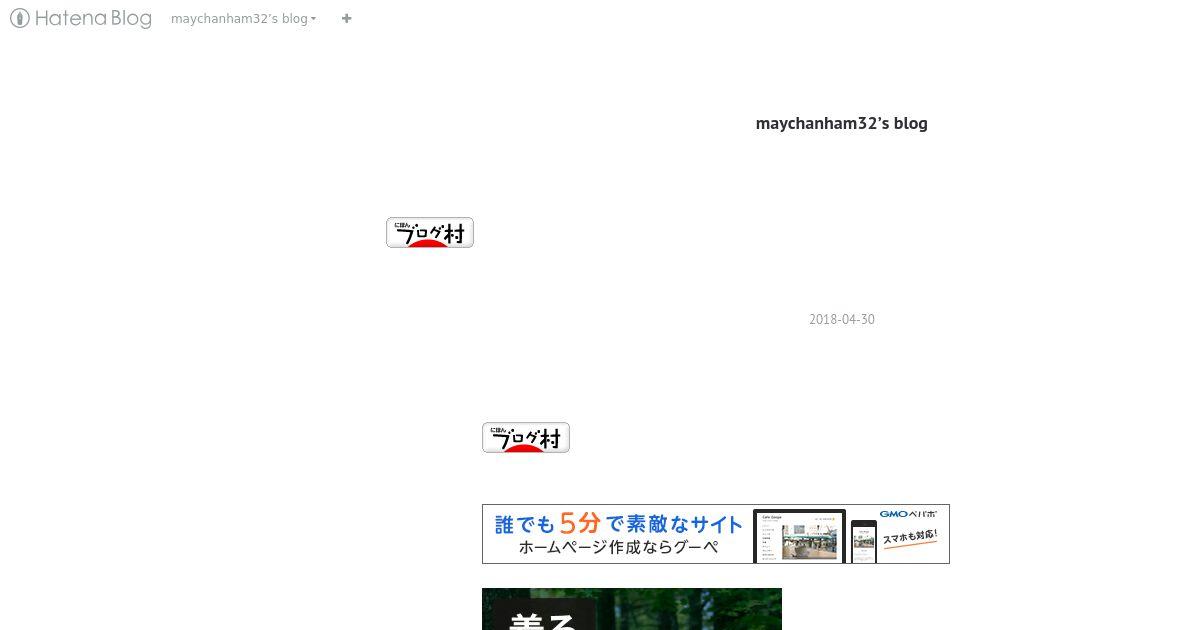
Task: Open the 2018-04-30 date link
Action: [841, 319]
